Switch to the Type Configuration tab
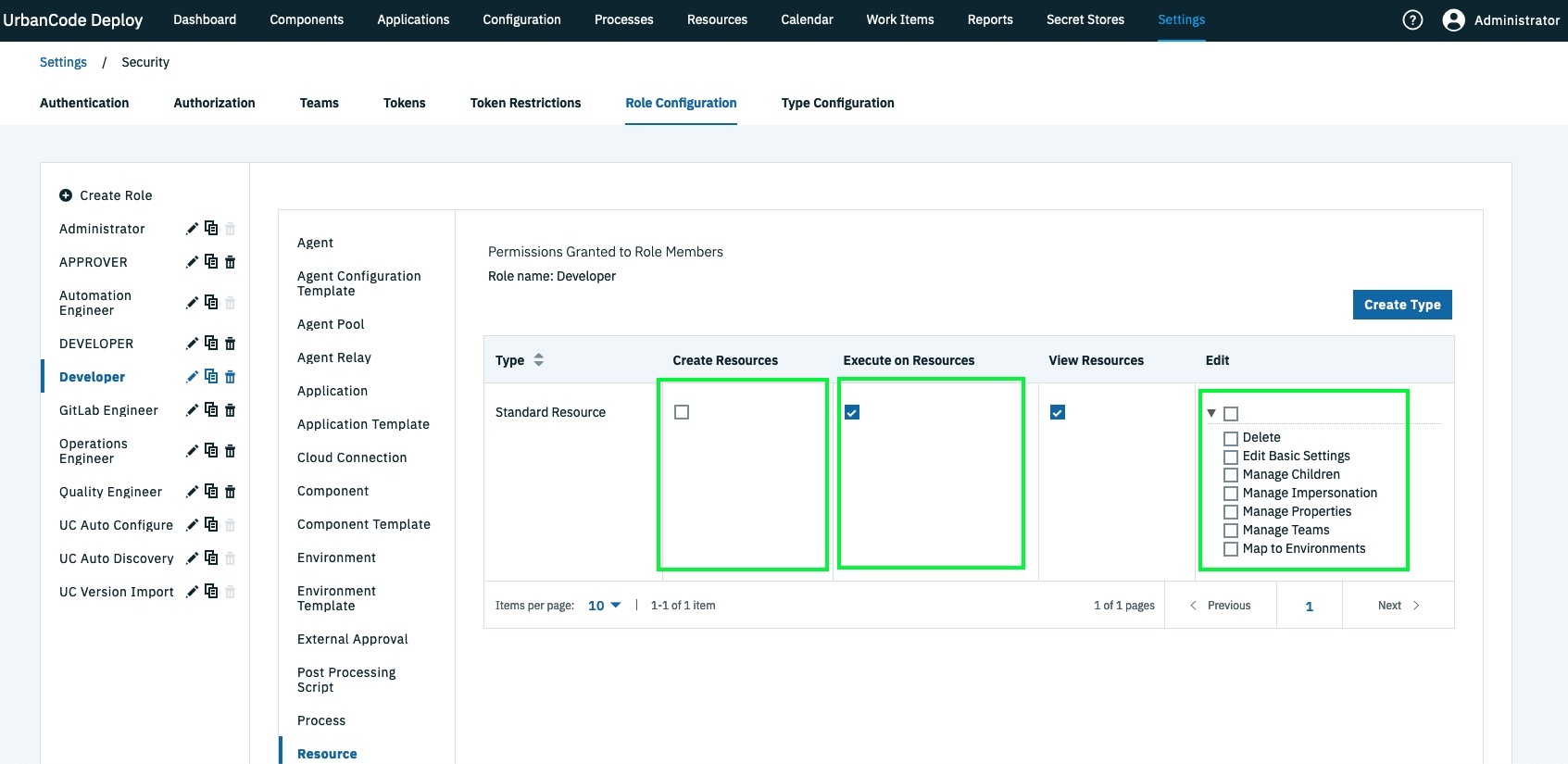Screen dimensions: 1568x764 [837, 103]
